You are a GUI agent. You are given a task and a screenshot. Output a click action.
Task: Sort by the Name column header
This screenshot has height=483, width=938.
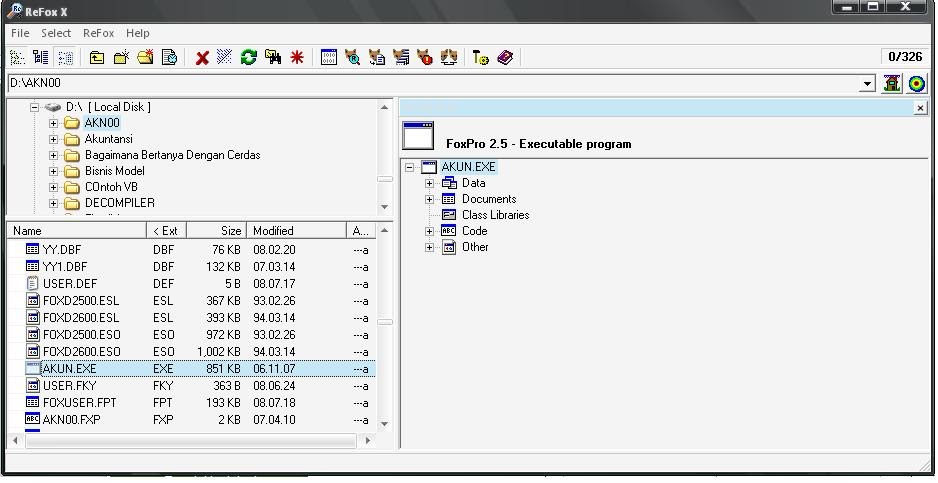click(x=77, y=230)
